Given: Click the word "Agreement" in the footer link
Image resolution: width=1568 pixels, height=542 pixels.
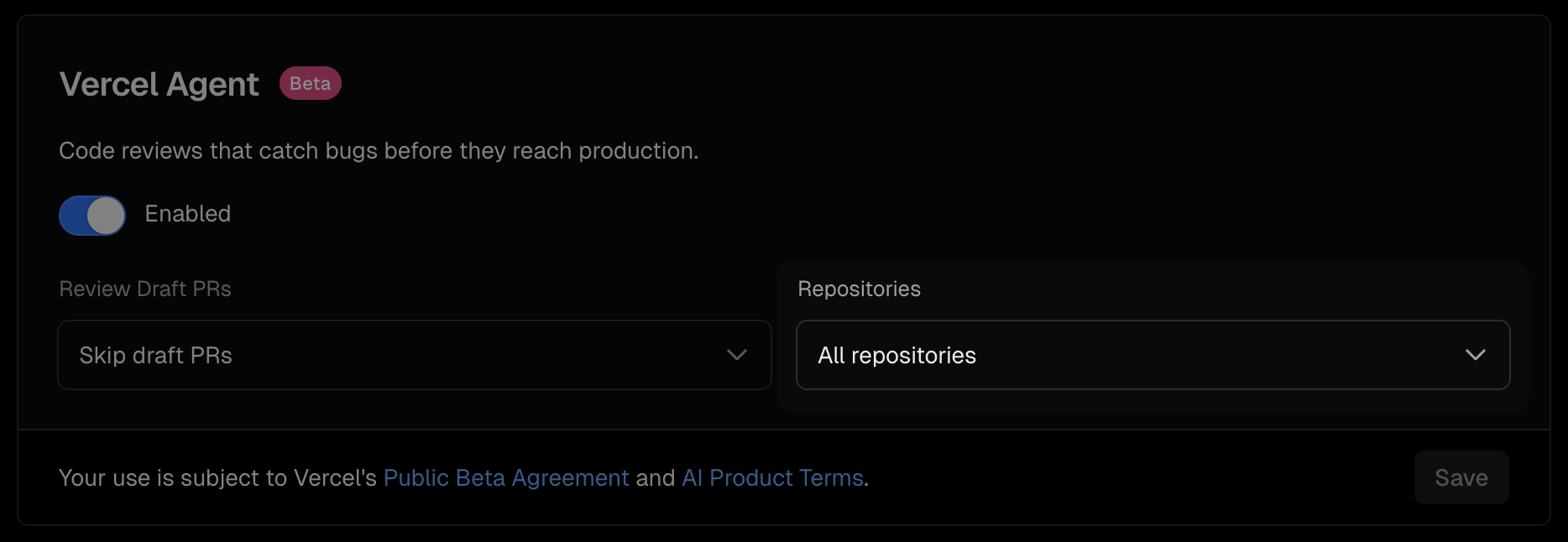Looking at the screenshot, I should tap(570, 477).
